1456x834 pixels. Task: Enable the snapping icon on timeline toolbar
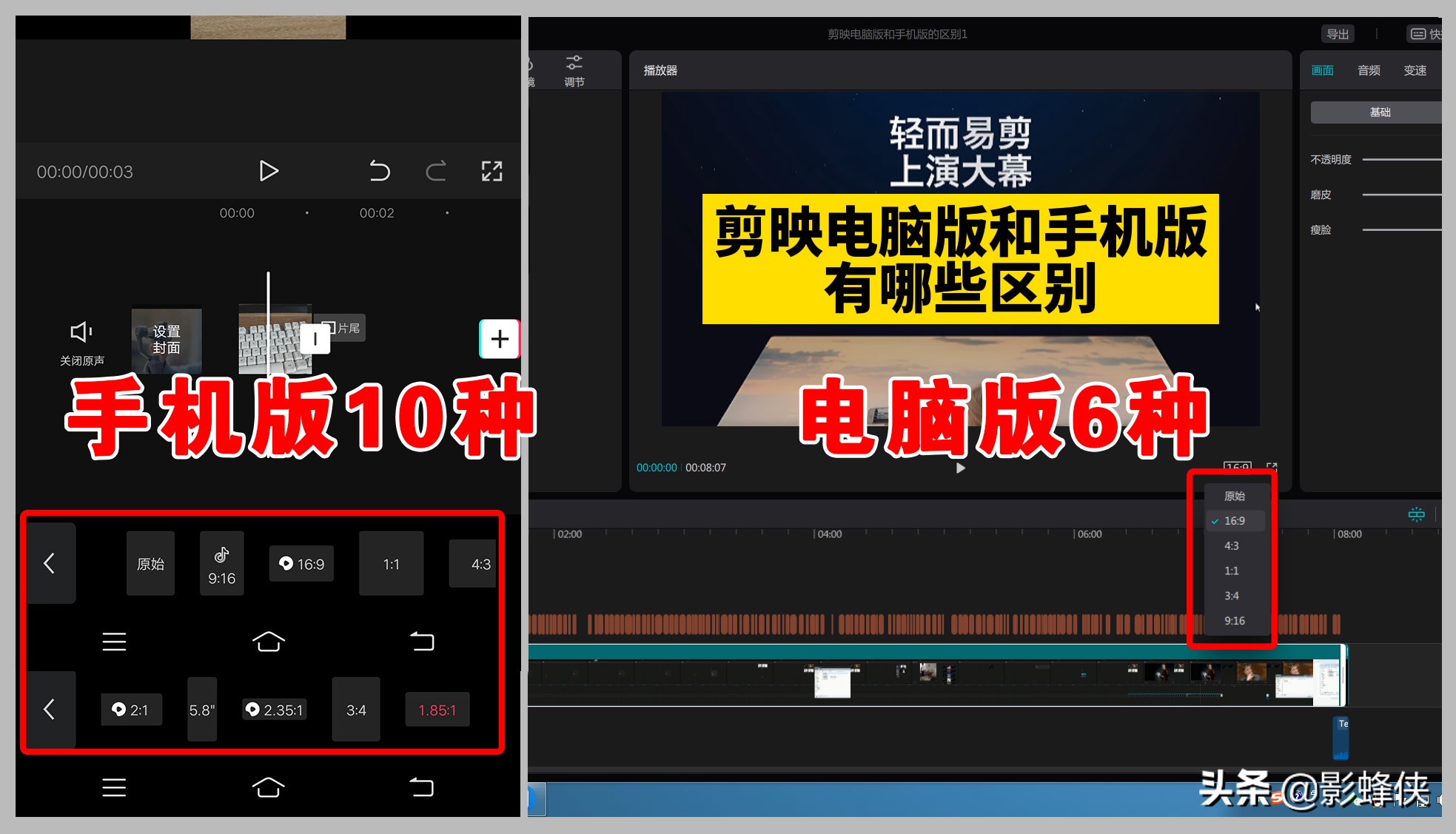pyautogui.click(x=1416, y=514)
